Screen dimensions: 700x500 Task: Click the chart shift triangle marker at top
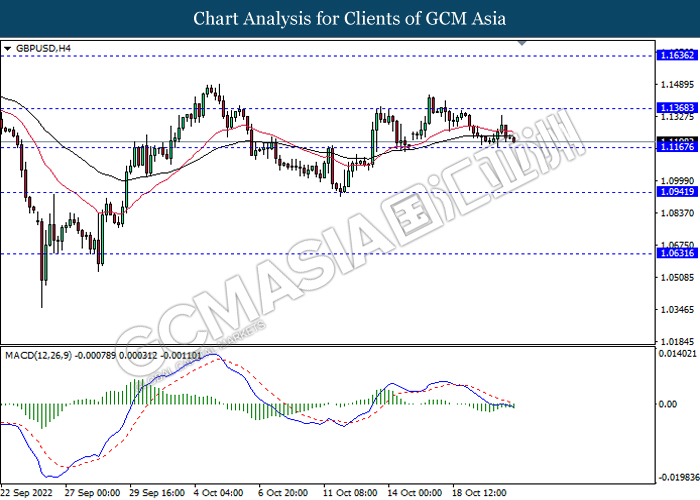coord(522,43)
